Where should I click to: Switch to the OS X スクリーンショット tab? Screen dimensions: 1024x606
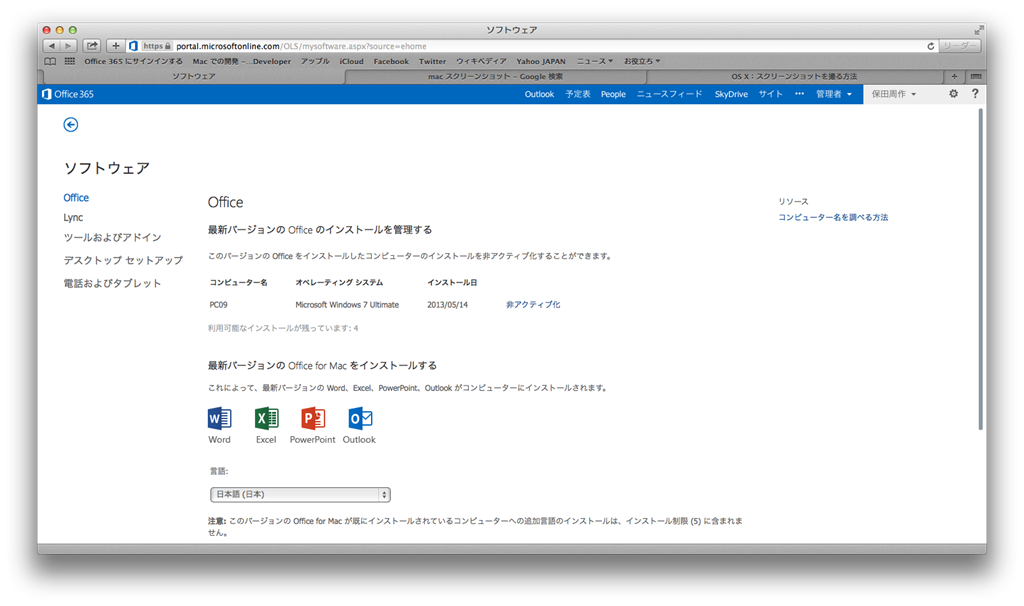coord(794,76)
